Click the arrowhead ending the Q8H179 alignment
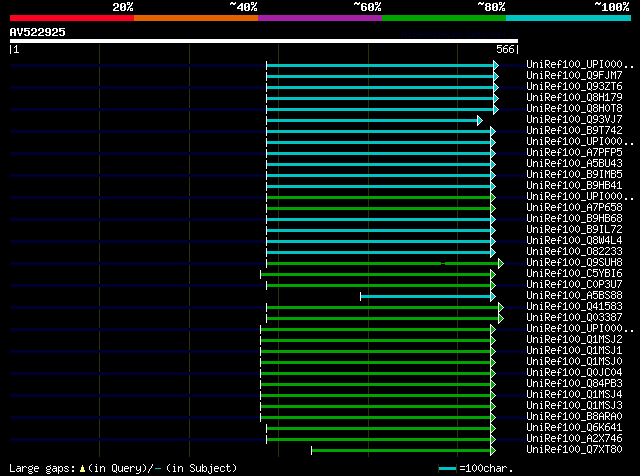 [x=496, y=98]
